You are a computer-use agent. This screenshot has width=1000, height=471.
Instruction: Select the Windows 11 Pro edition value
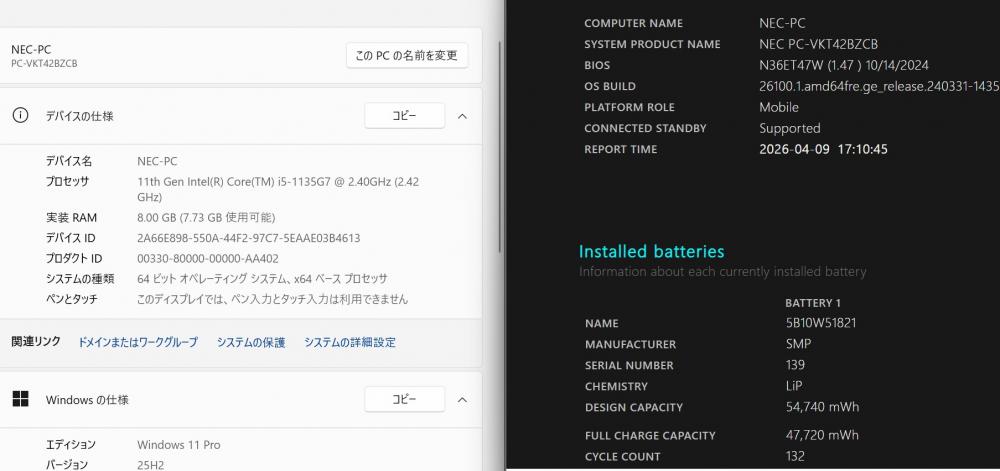pyautogui.click(x=179, y=444)
